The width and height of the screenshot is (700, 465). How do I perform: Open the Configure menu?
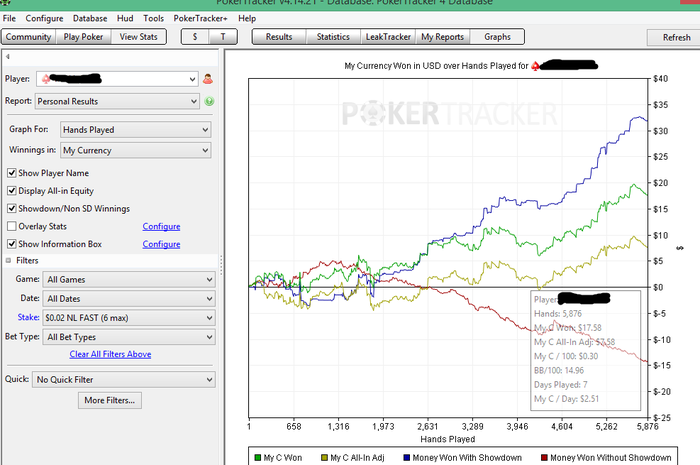44,18
